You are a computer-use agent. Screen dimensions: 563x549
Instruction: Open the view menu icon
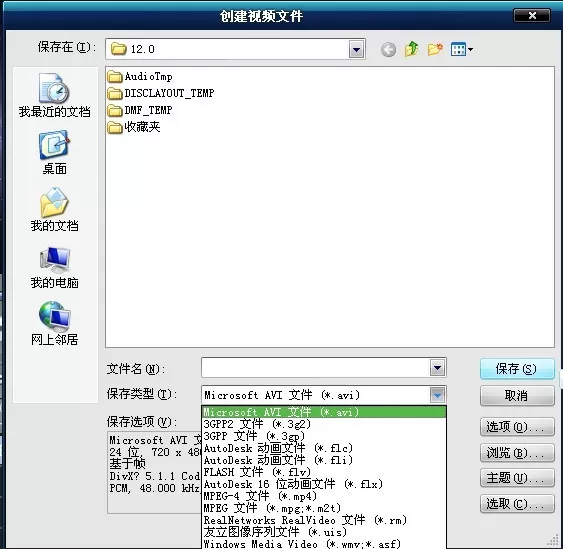pyautogui.click(x=462, y=49)
